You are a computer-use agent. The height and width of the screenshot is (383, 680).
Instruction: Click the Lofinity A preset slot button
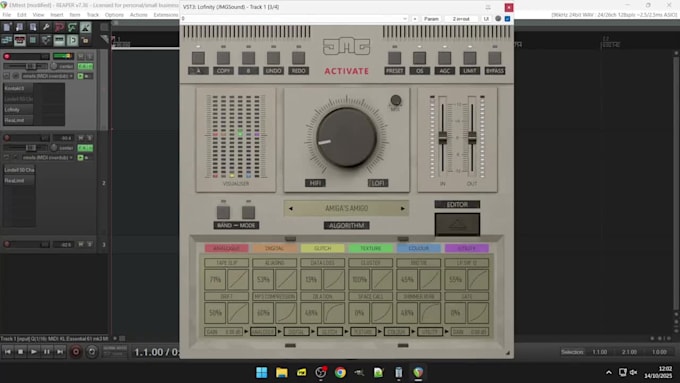click(x=198, y=58)
